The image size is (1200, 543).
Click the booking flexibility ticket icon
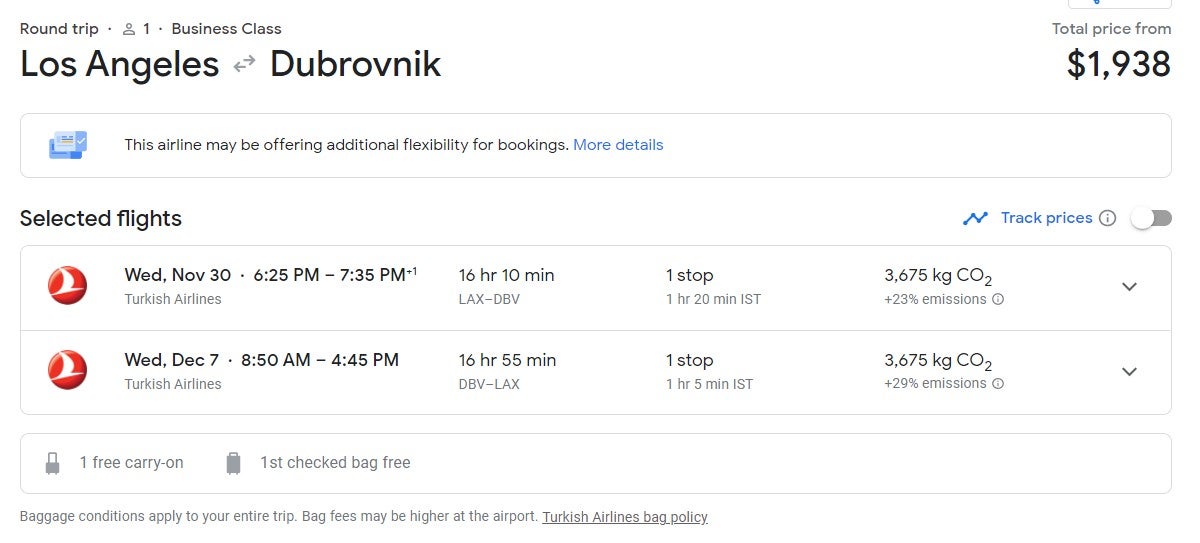(x=68, y=145)
